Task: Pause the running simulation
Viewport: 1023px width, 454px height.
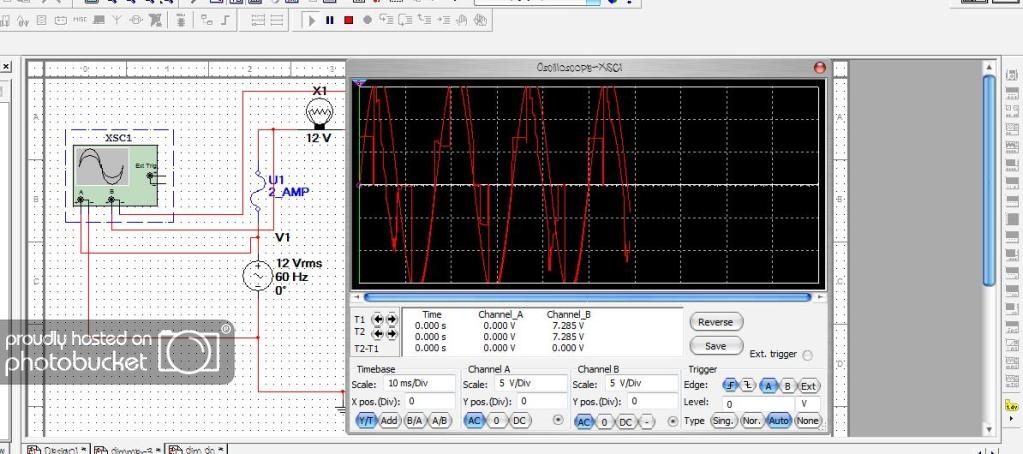Action: tap(329, 20)
